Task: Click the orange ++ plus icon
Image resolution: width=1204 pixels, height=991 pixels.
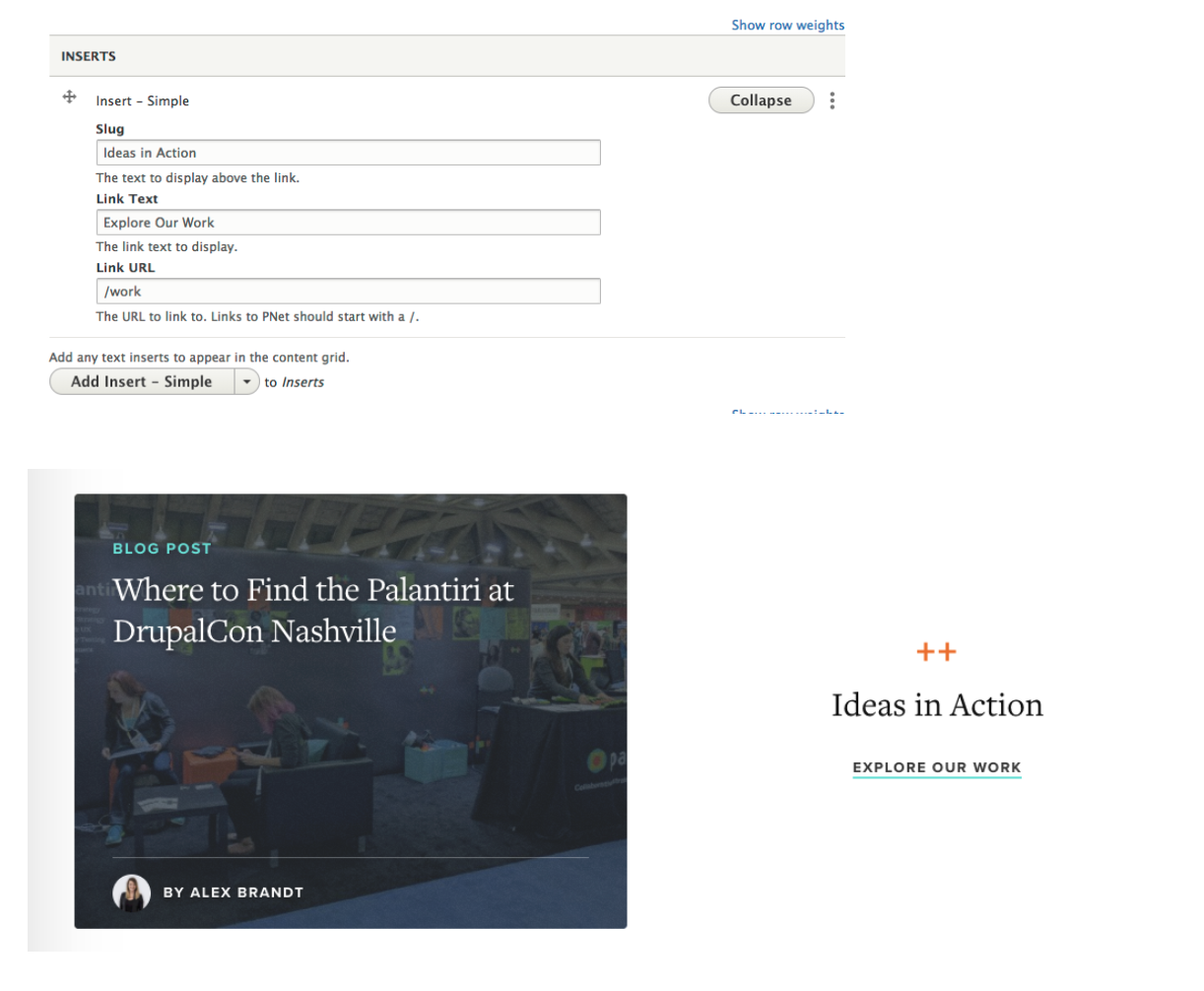Action: 936,652
